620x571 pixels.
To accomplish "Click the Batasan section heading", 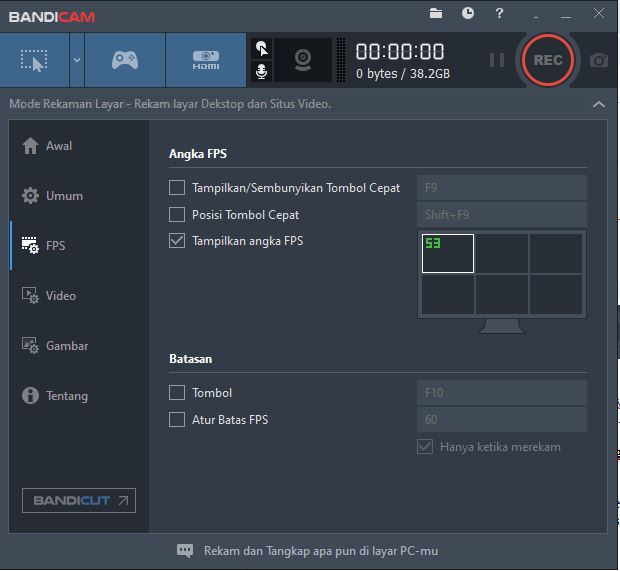I will [191, 359].
